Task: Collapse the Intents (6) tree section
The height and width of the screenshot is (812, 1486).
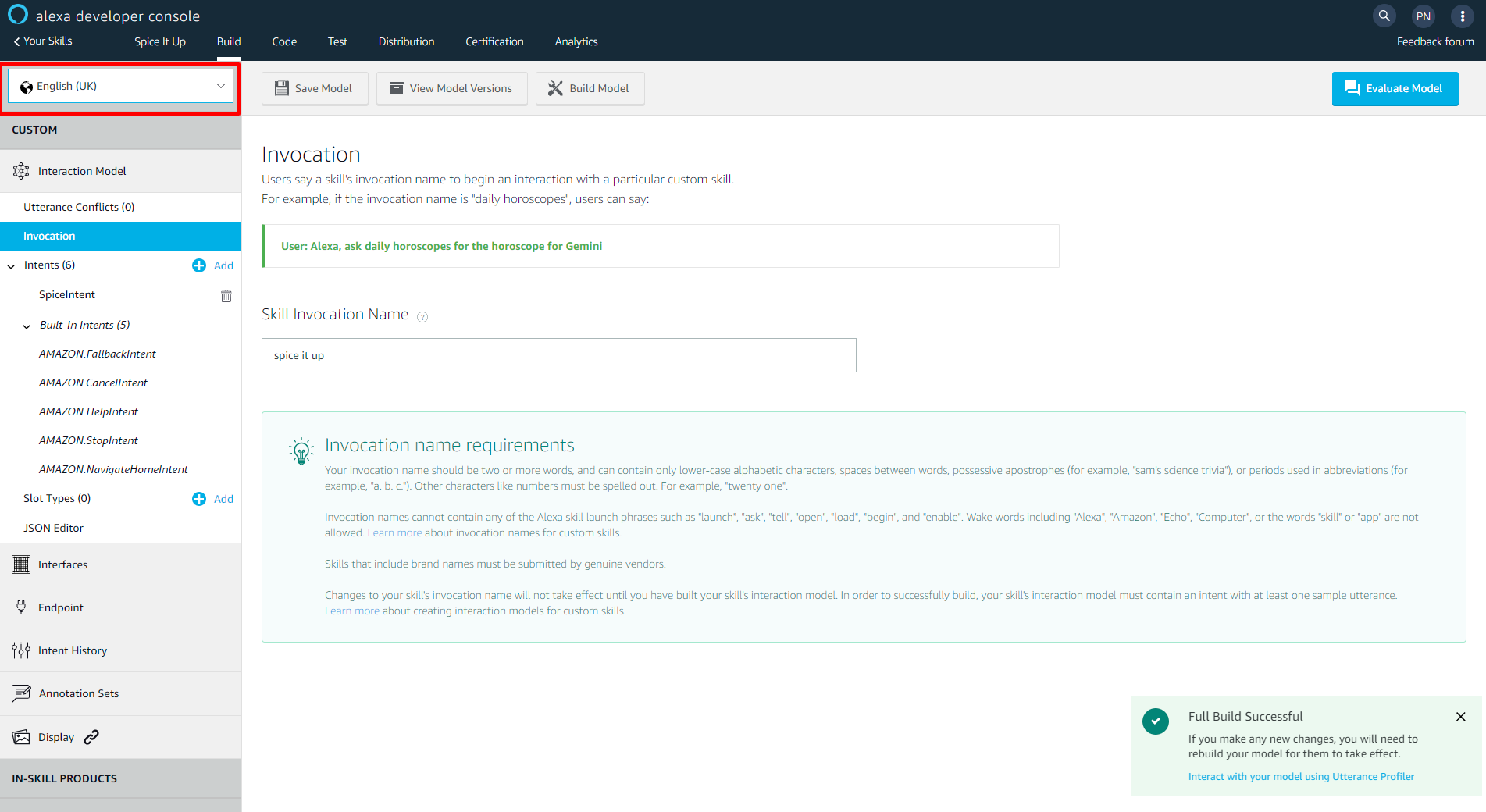Action: (x=11, y=266)
